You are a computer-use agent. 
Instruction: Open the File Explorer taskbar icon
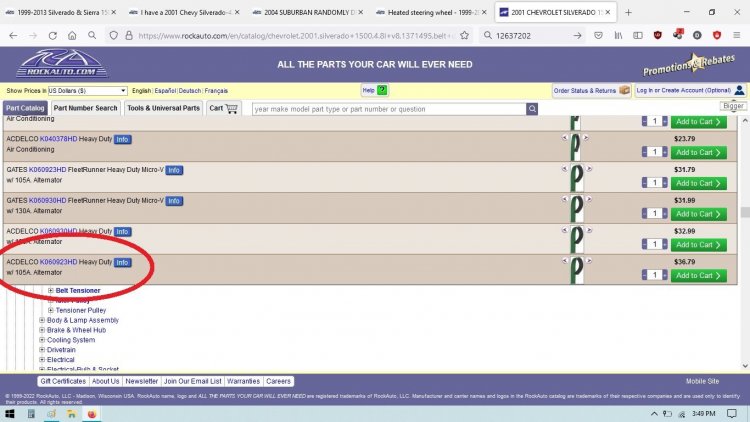click(71, 413)
